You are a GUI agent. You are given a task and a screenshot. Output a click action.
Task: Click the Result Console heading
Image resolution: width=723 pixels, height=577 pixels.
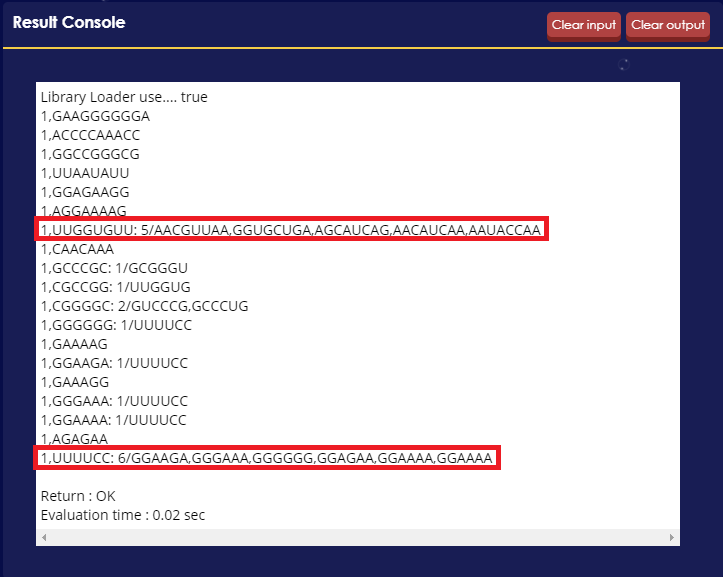(69, 23)
